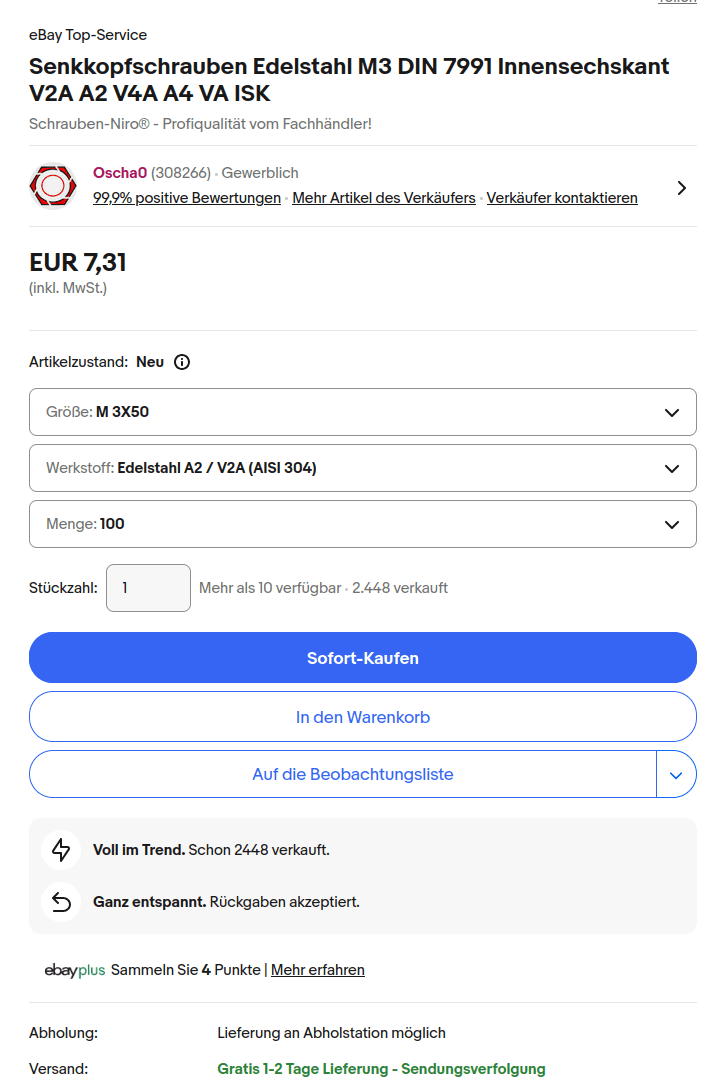Click the info icon beside Artikelzustand Neu
This screenshot has height=1088, width=719.
(182, 362)
